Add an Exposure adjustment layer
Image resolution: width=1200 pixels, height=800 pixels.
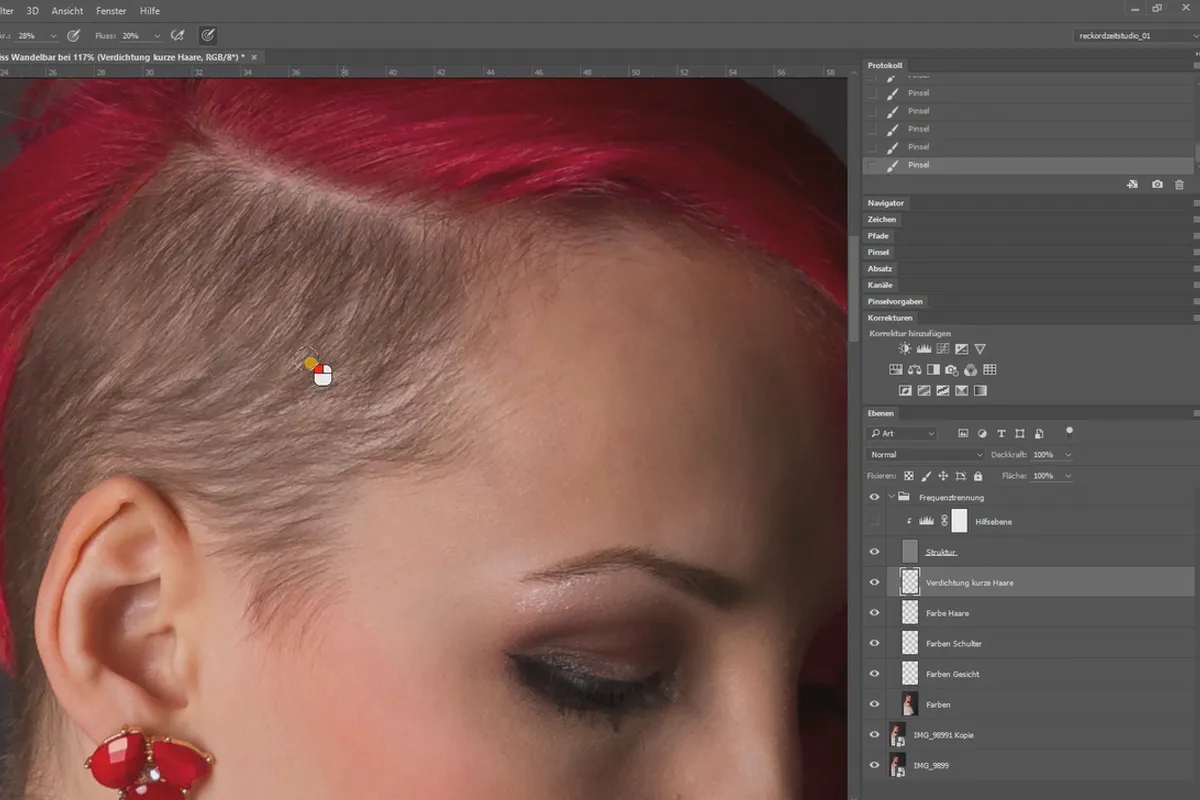tap(961, 349)
